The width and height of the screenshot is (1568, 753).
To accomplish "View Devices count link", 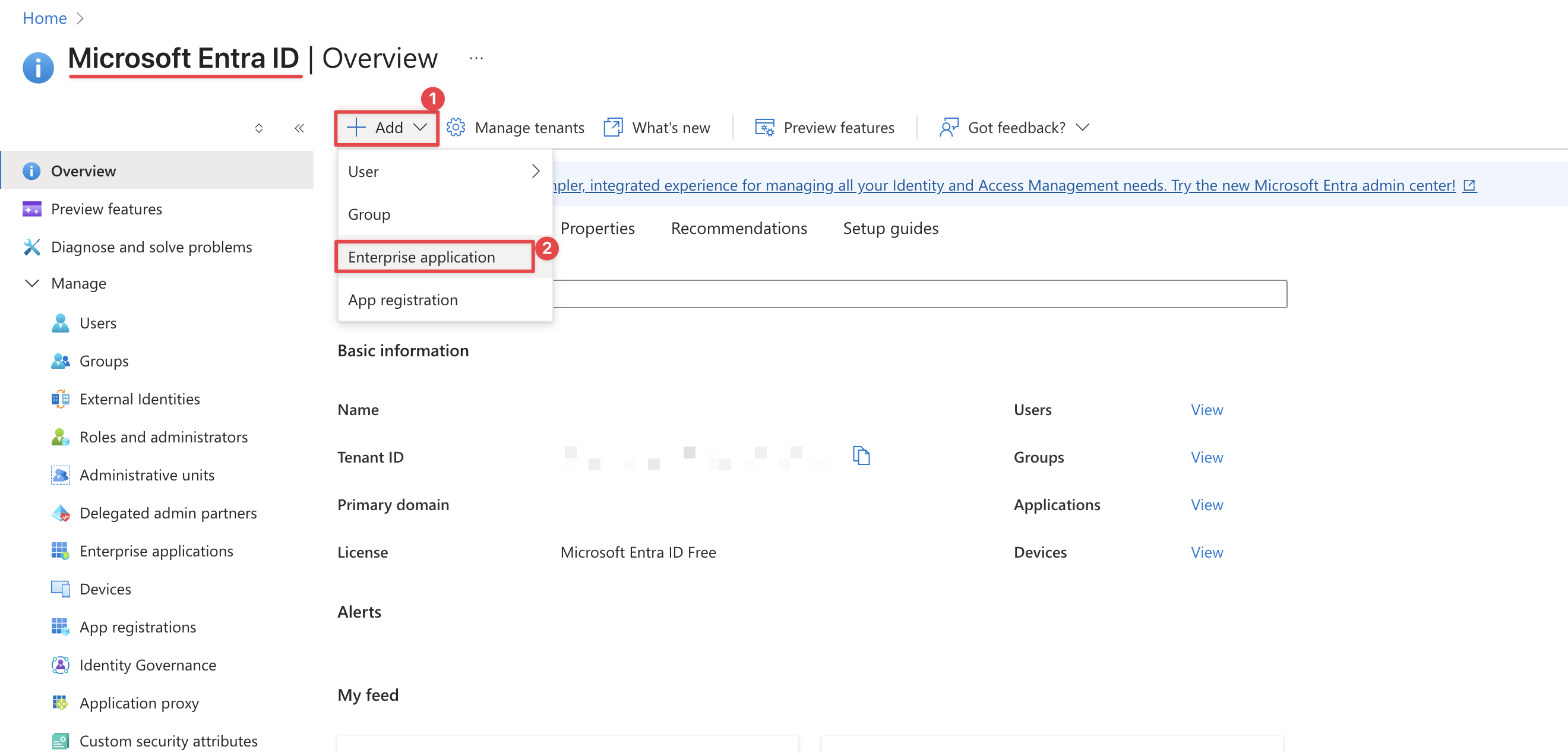I will click(1206, 552).
